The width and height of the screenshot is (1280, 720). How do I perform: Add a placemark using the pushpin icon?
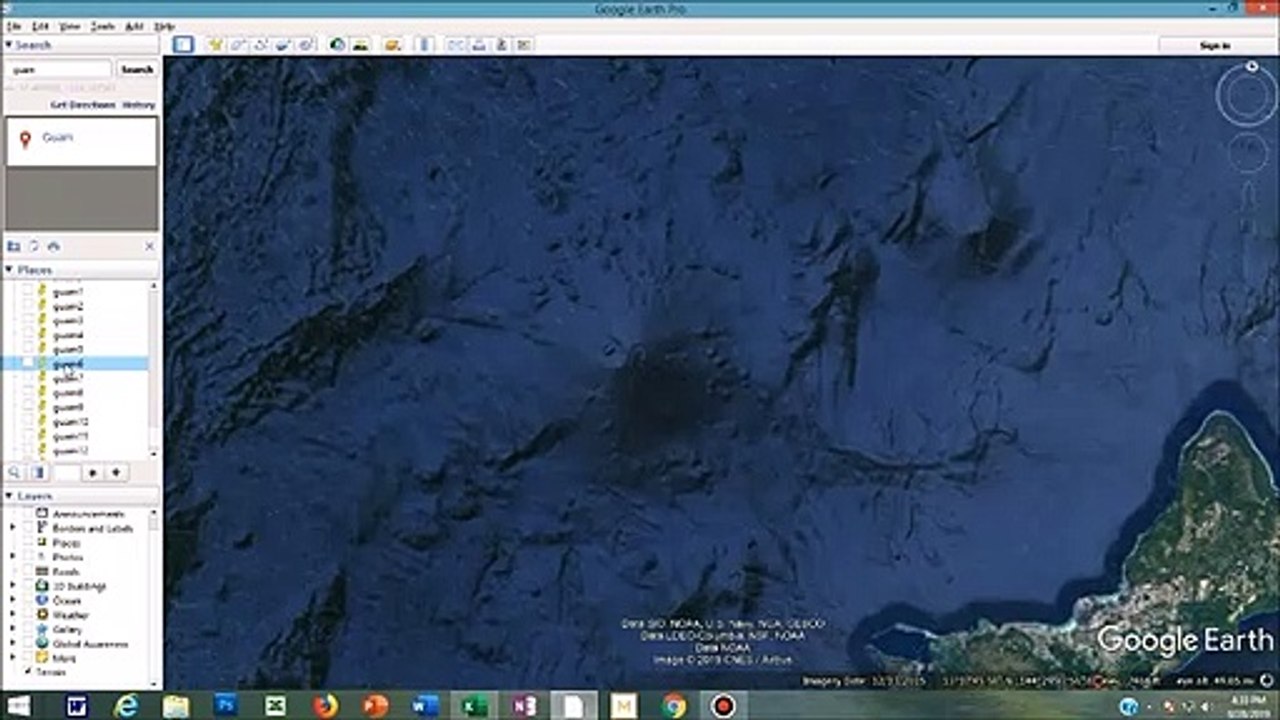point(215,45)
